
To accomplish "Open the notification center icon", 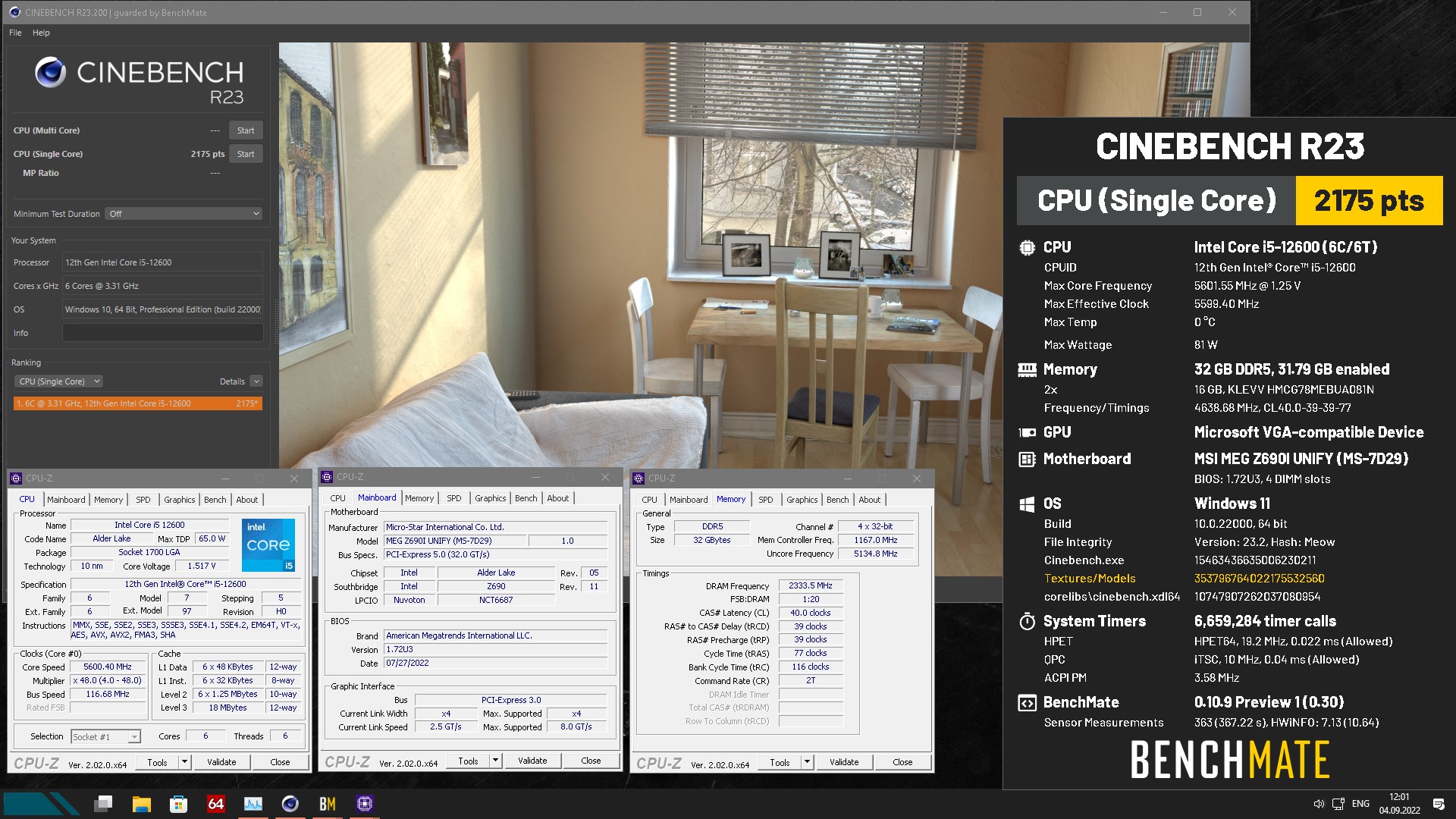I will pos(1438,804).
